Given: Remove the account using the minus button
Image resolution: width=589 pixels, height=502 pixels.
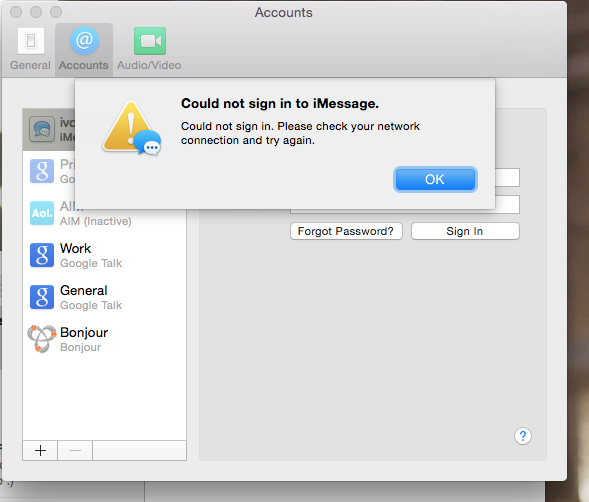Looking at the screenshot, I should 75,450.
